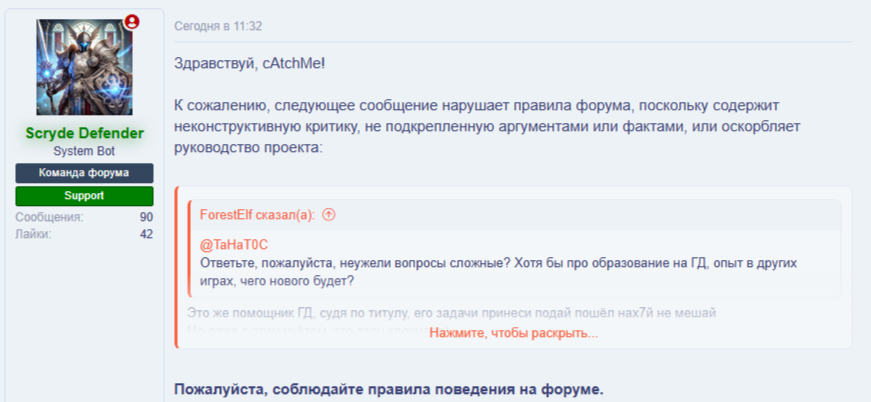Click the 'Сообщения:' label
Viewport: 871px width, 402px height.
tap(49, 217)
